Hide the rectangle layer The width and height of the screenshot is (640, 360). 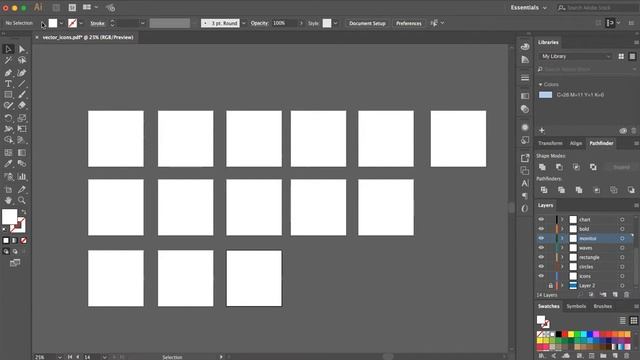pyautogui.click(x=541, y=257)
